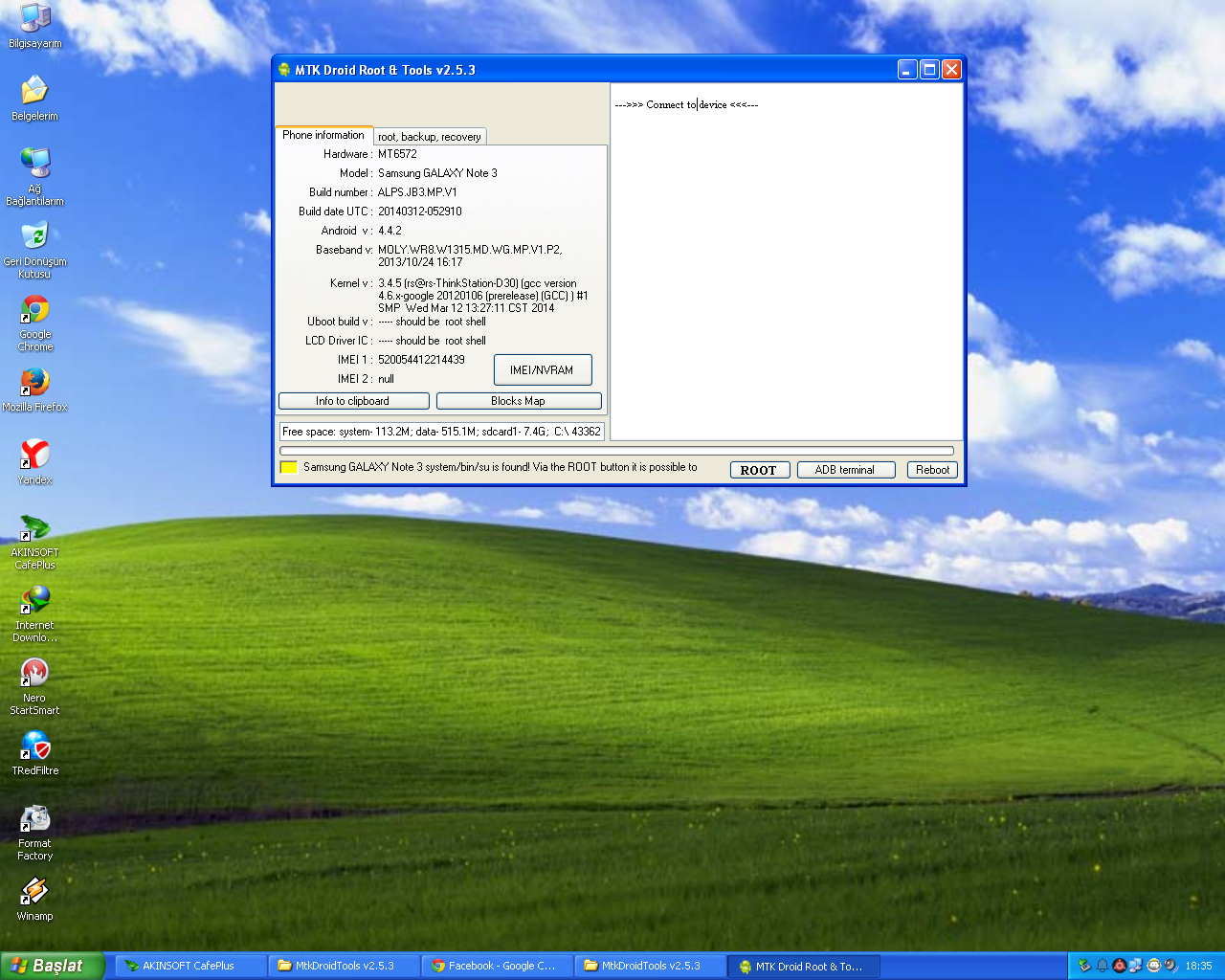Viewport: 1225px width, 980px height.
Task: Switch to root, backup, recovery tab
Action: click(x=430, y=137)
